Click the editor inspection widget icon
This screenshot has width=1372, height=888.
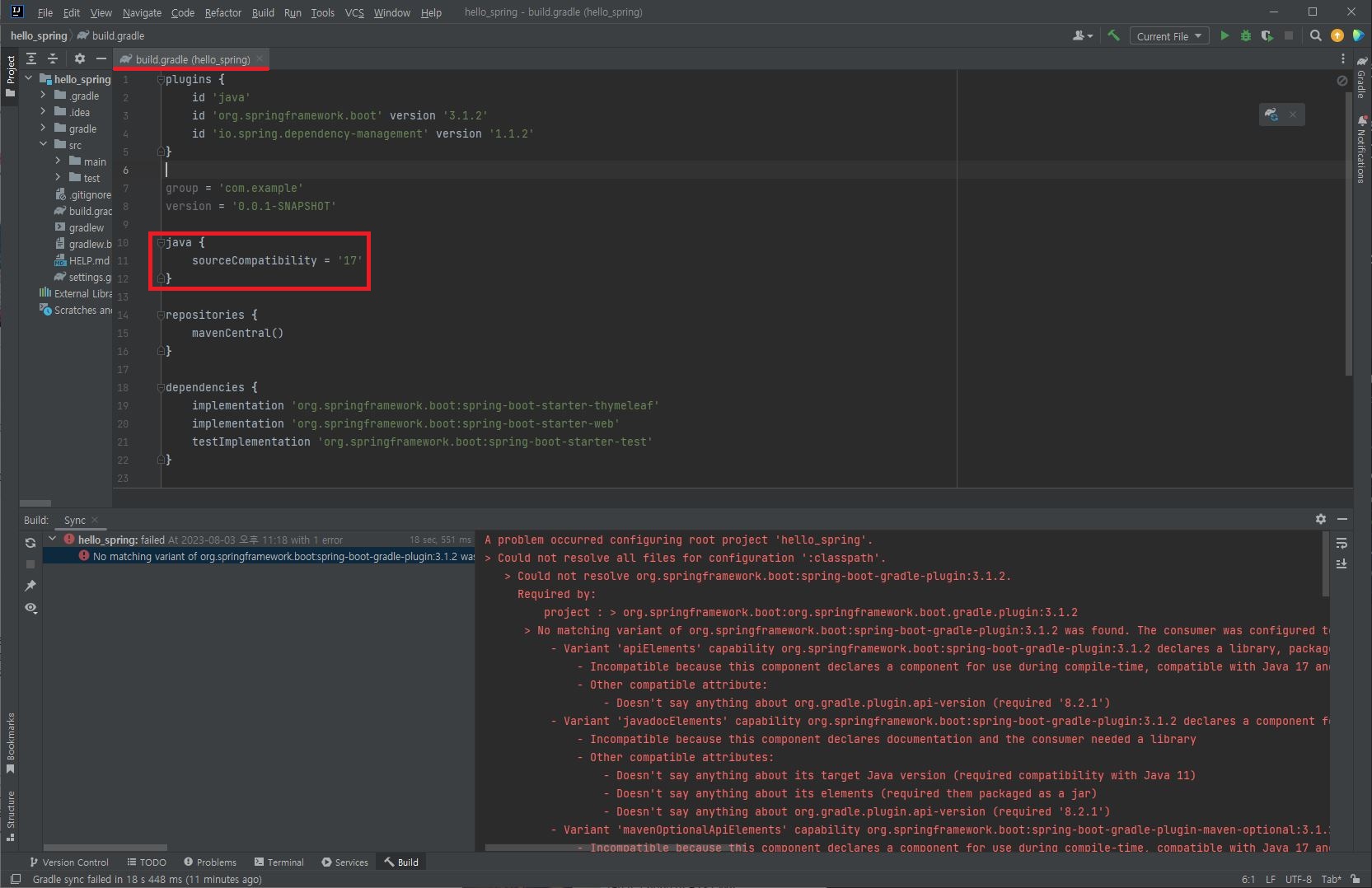click(1342, 81)
